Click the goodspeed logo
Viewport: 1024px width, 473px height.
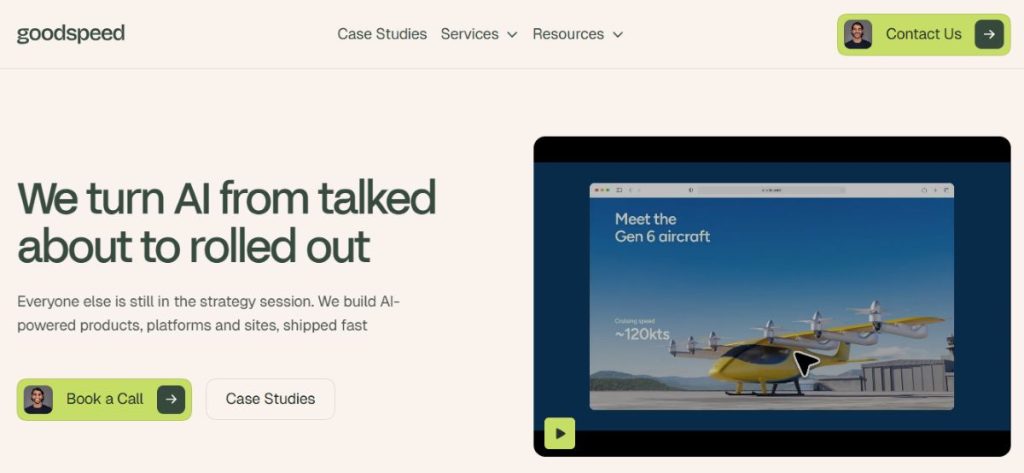pos(71,34)
